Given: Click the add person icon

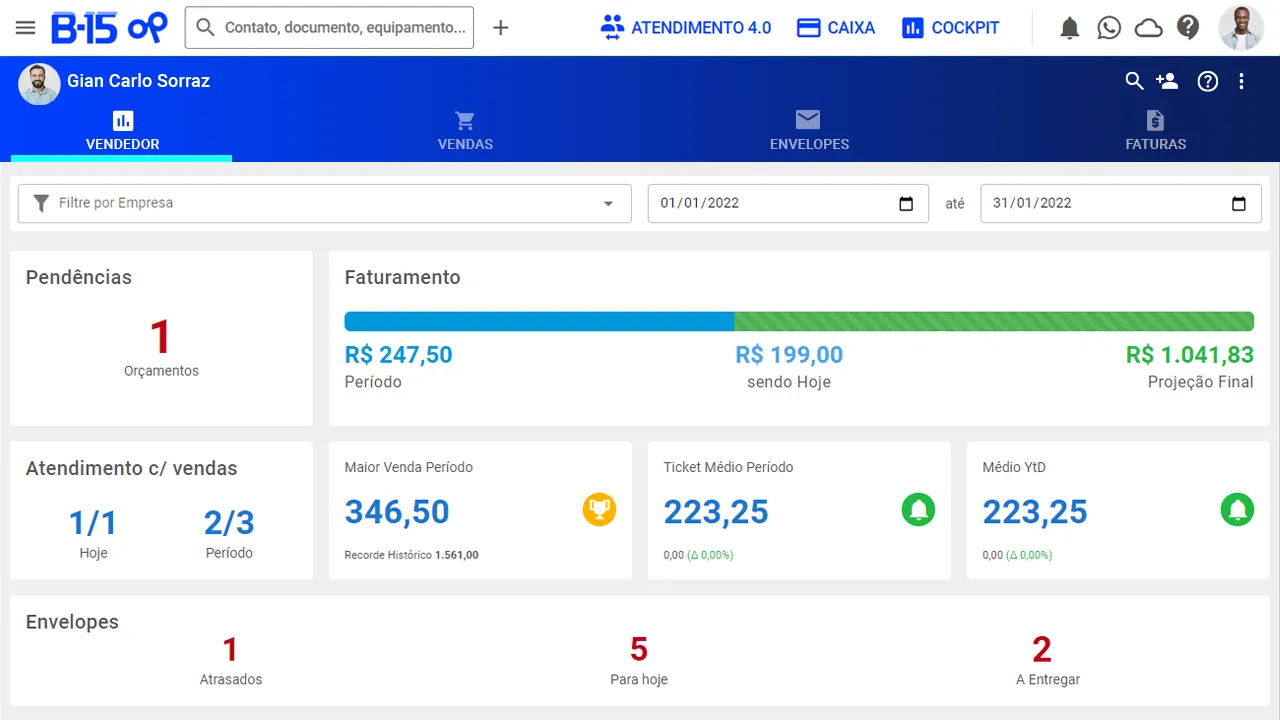Looking at the screenshot, I should pyautogui.click(x=1166, y=81).
